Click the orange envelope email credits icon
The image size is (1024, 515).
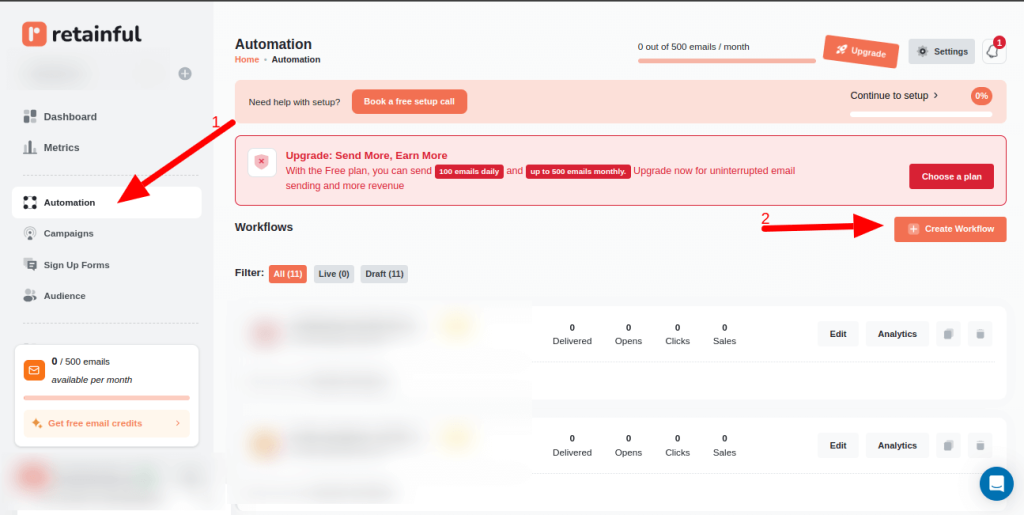click(x=34, y=370)
